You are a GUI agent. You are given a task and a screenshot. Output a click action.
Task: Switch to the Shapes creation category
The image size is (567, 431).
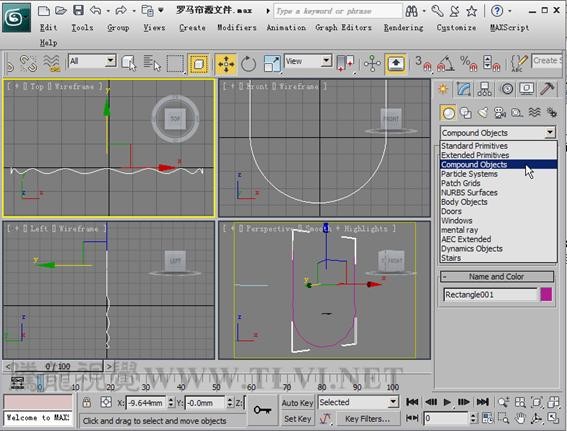tap(465, 113)
